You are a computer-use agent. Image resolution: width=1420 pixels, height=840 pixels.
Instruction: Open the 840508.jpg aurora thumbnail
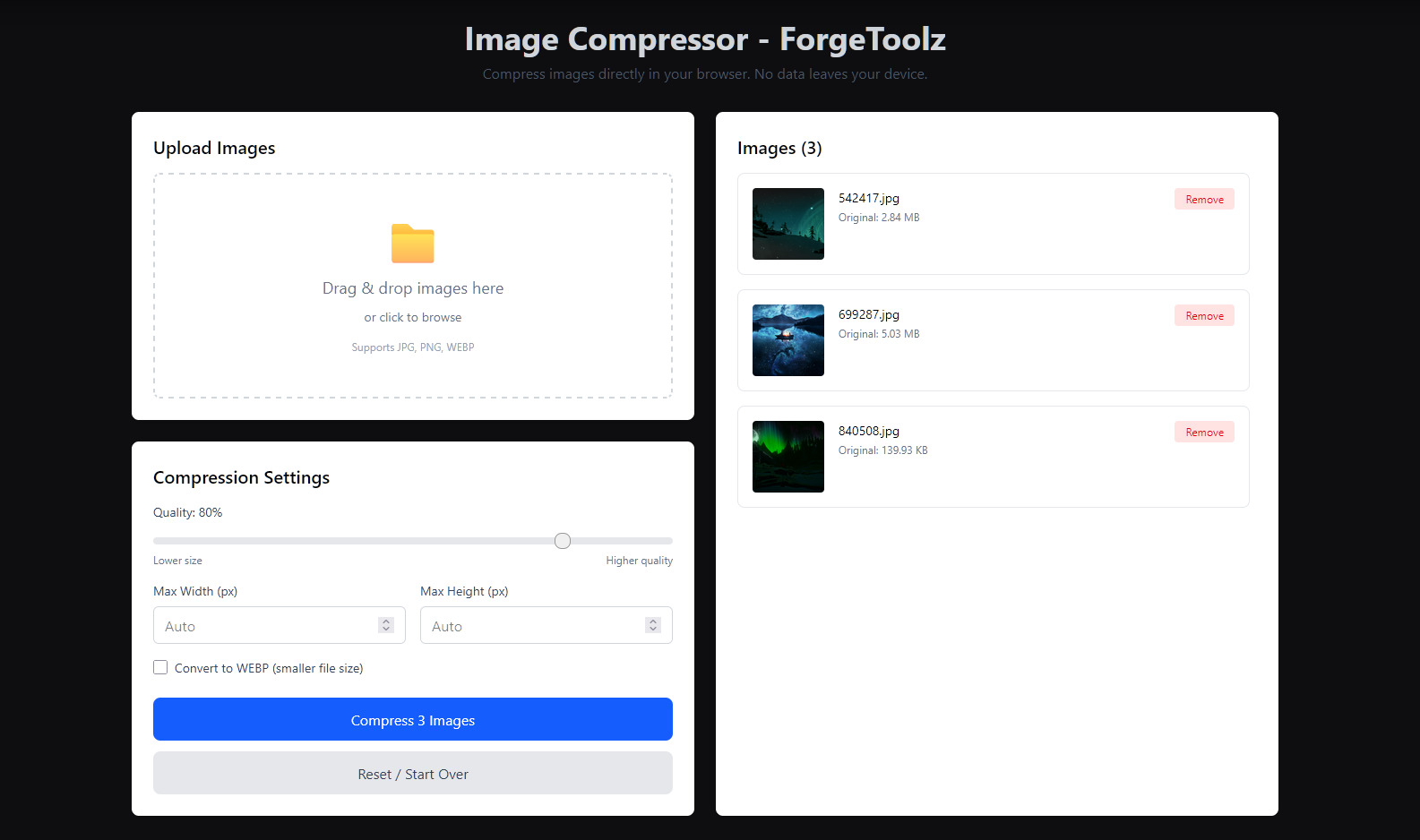[788, 457]
